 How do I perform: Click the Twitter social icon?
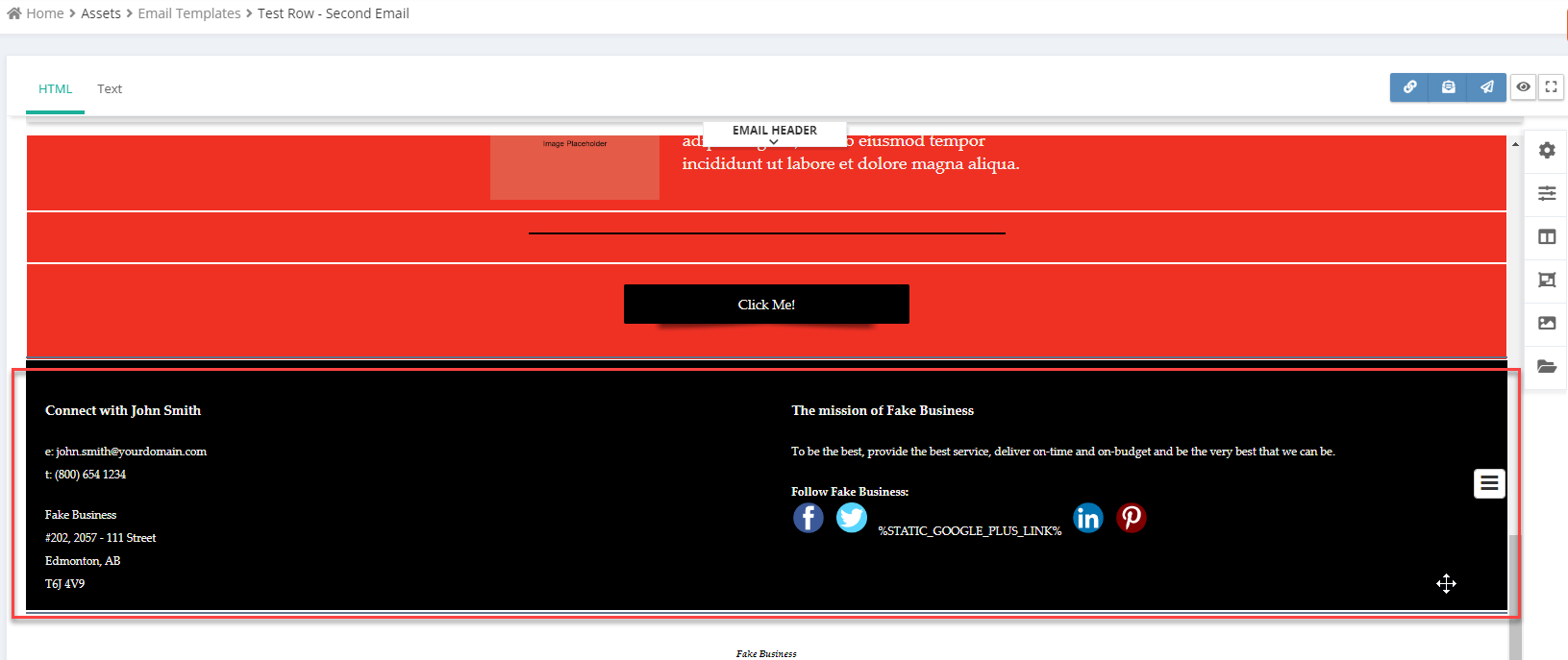tap(852, 518)
